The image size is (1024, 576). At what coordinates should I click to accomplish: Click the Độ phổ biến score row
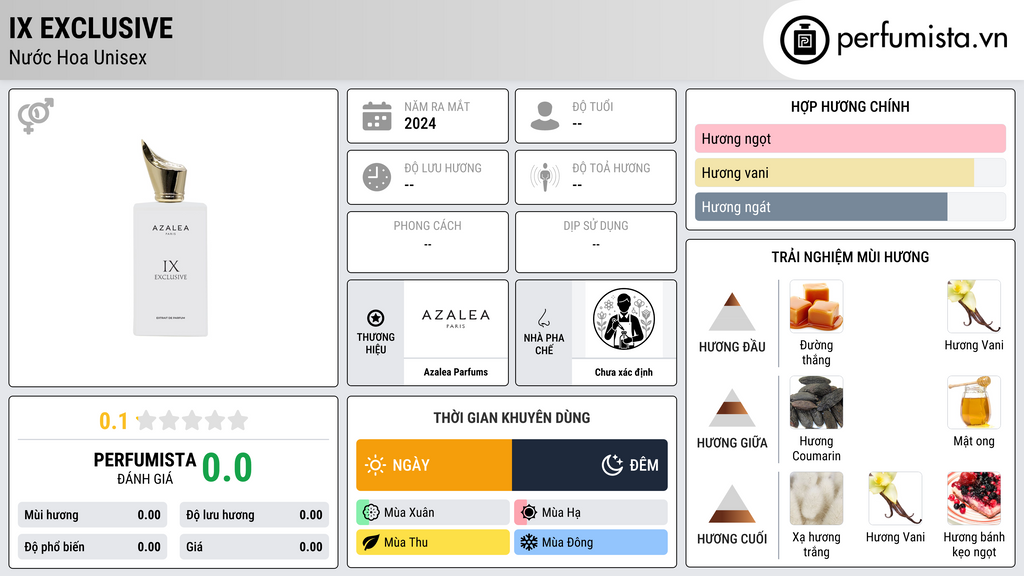(92, 547)
